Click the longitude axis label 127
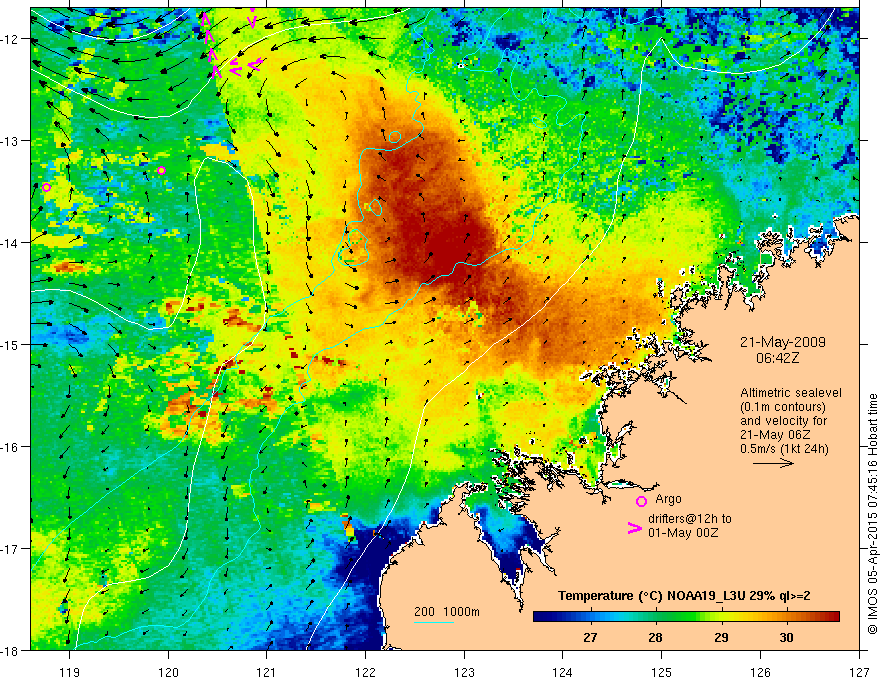The image size is (880, 680). coord(859,672)
